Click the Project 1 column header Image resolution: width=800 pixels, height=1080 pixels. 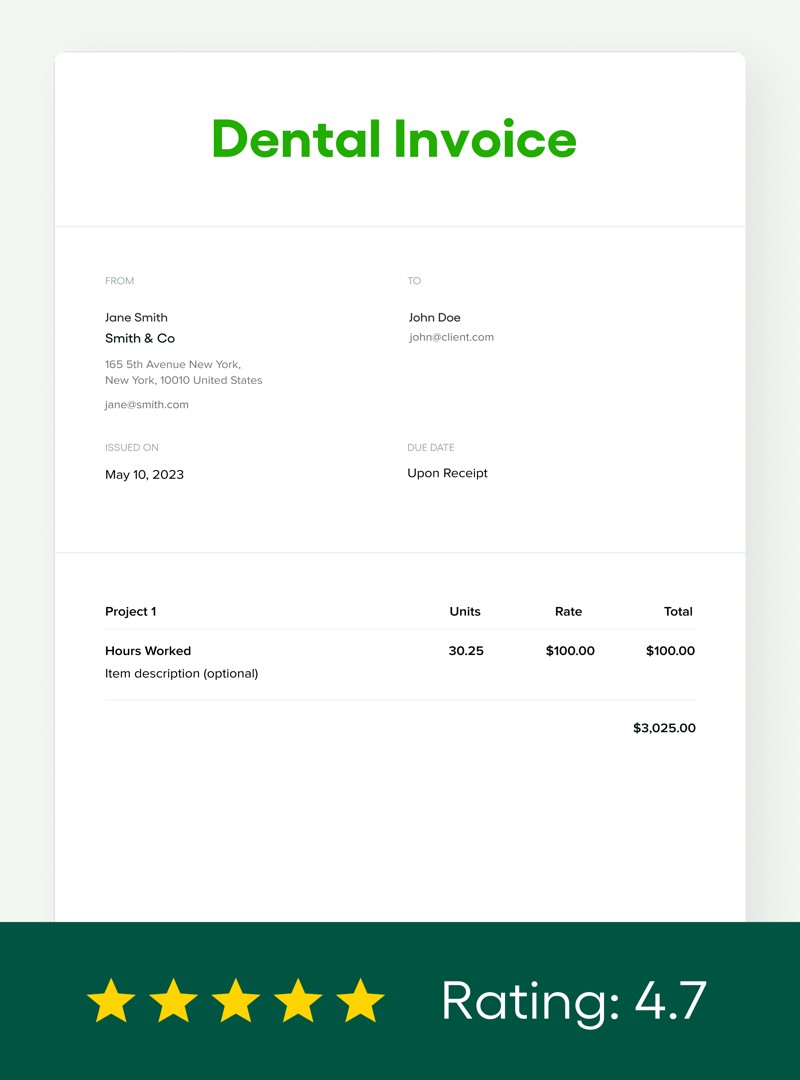tap(131, 612)
